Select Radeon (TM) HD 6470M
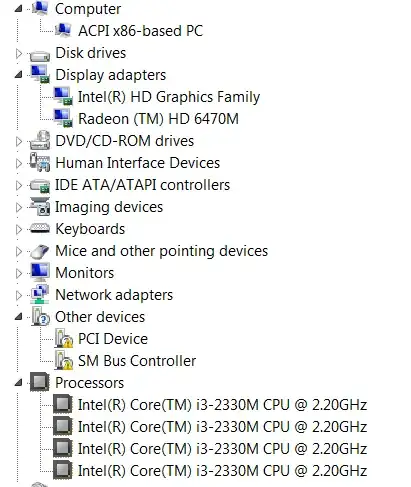 point(158,119)
